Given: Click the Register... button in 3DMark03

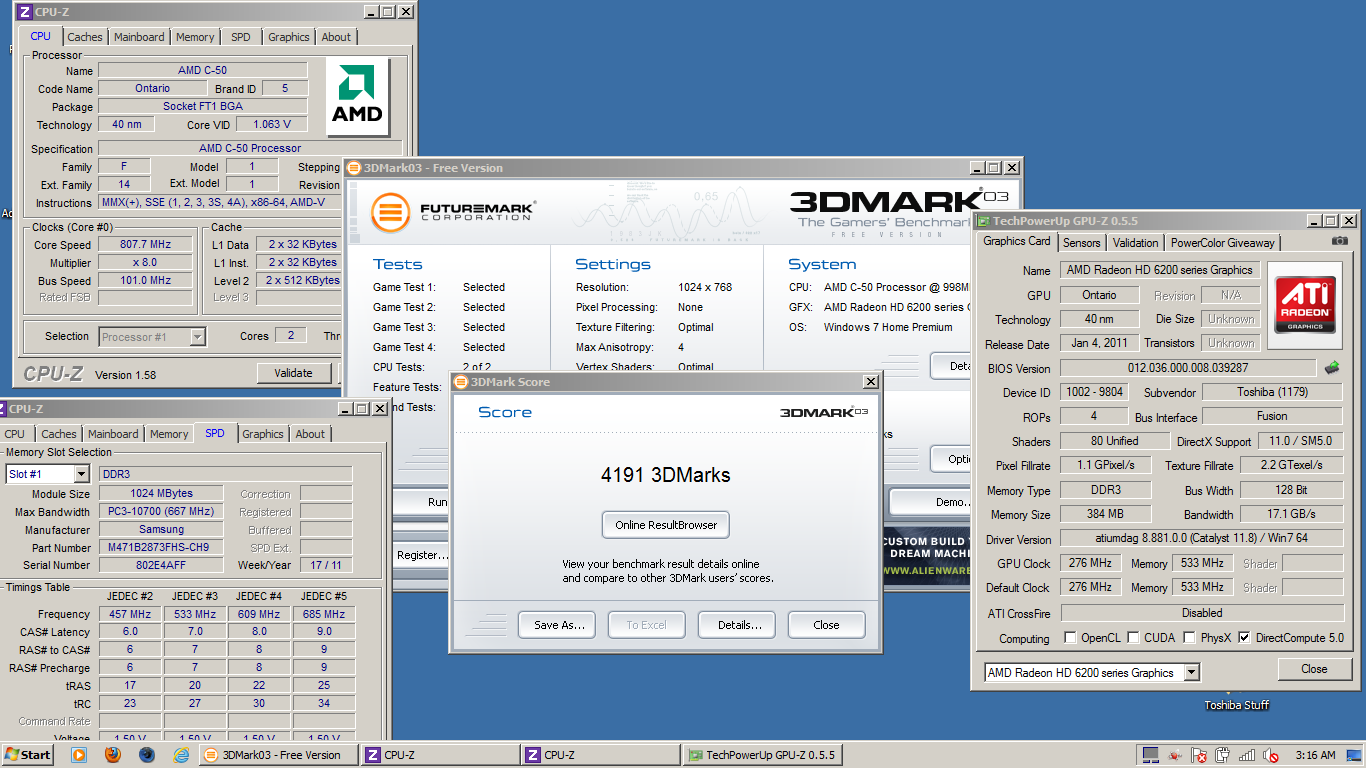Looking at the screenshot, I should 423,555.
